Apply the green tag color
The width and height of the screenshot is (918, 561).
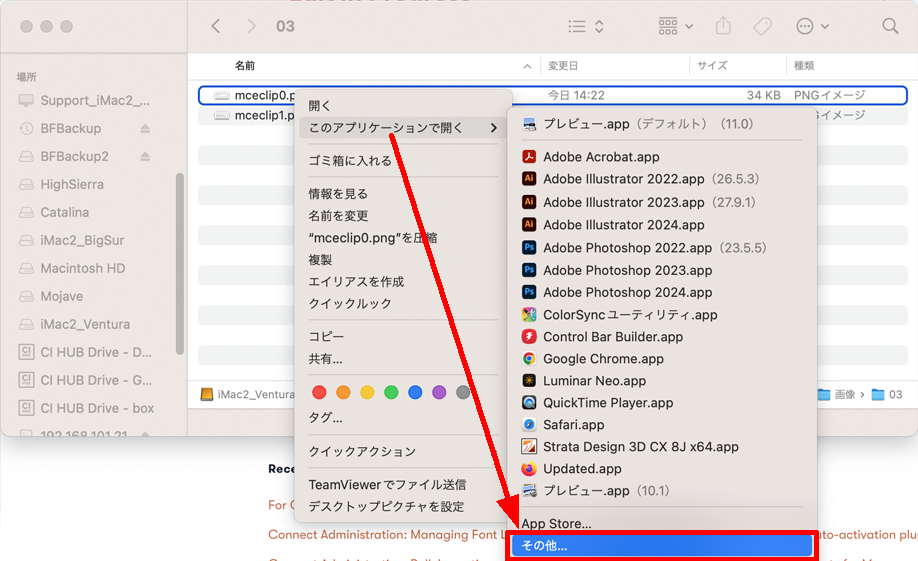391,392
